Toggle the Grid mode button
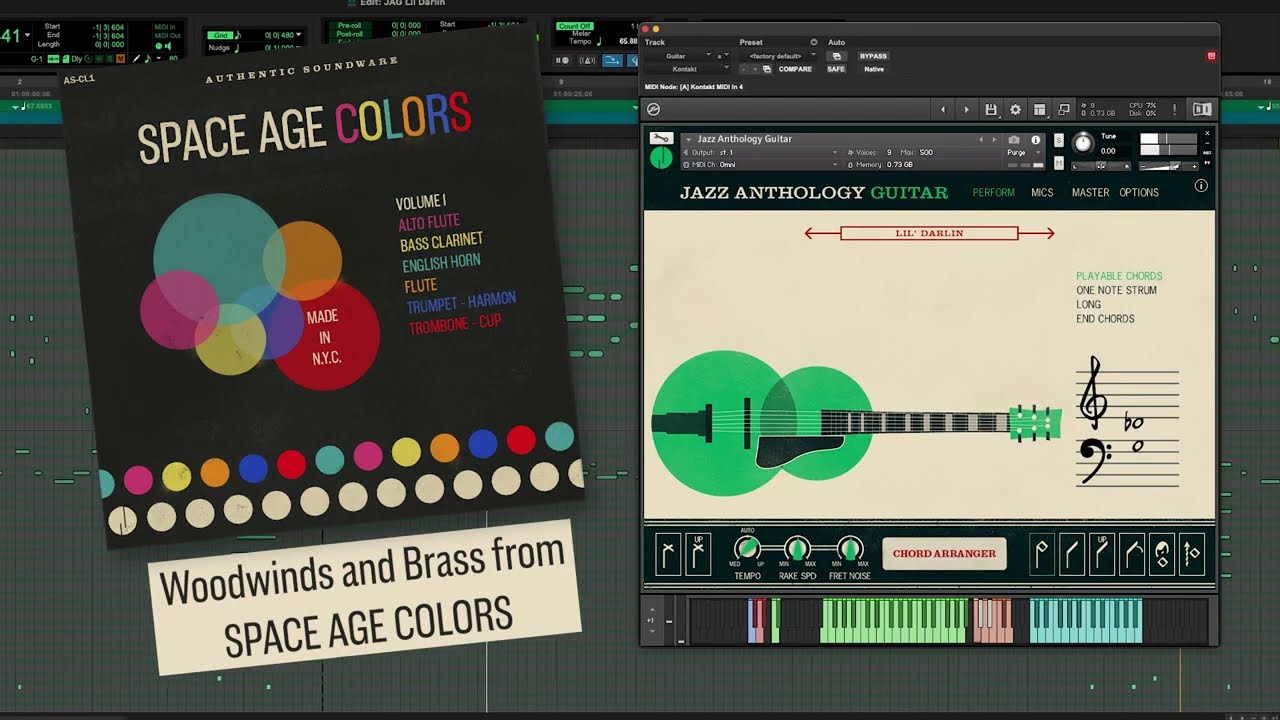 [x=220, y=35]
